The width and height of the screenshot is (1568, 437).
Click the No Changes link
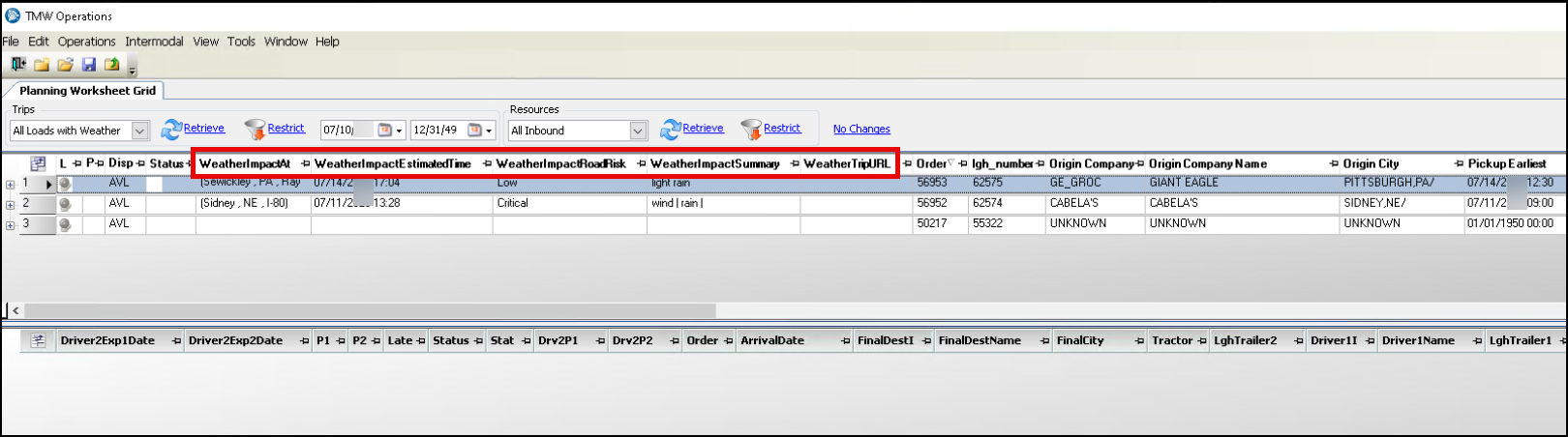click(861, 129)
